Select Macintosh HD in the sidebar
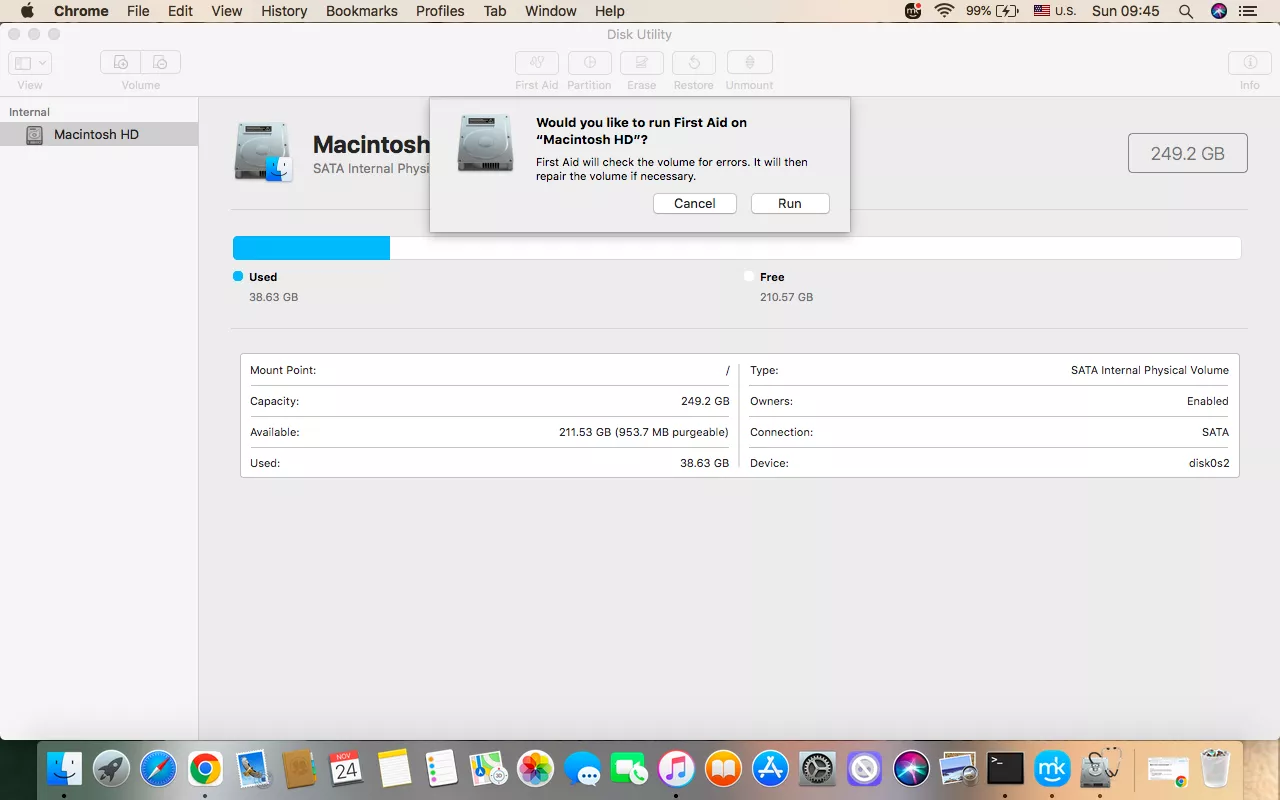This screenshot has height=800, width=1280. (96, 134)
